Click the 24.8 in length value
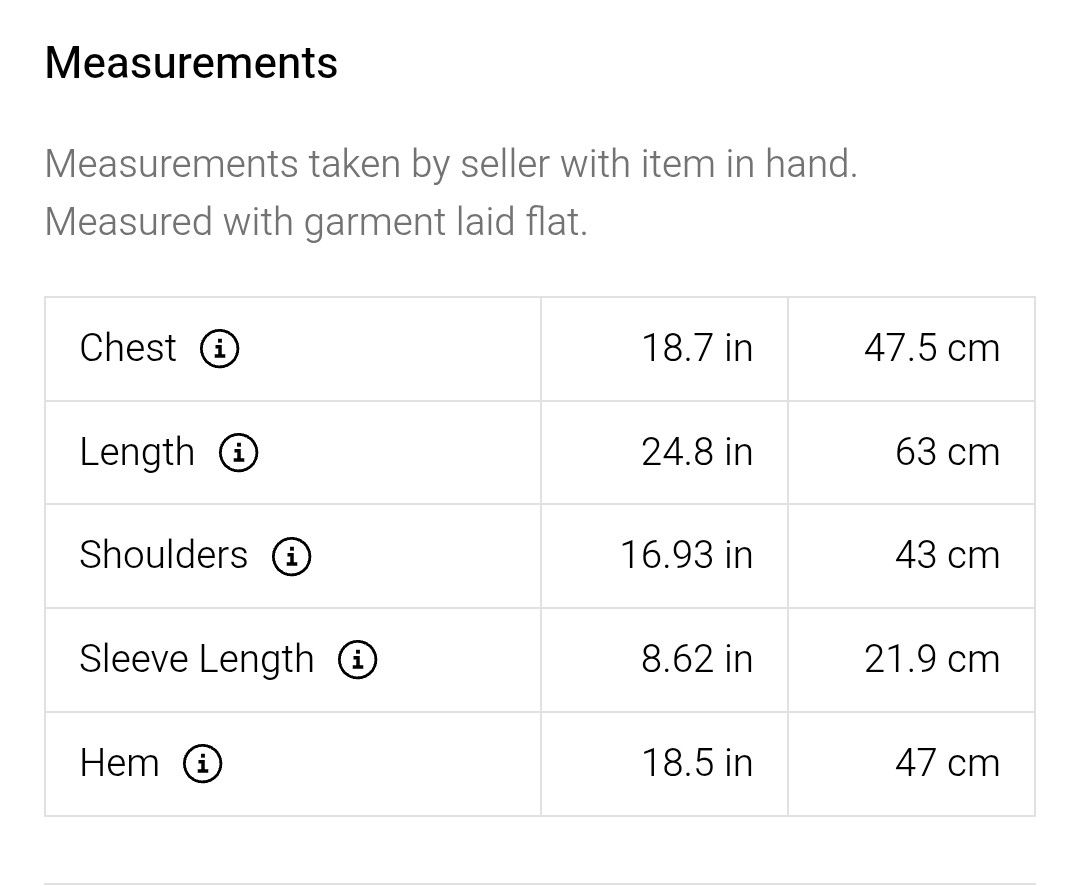1080x886 pixels. [x=697, y=453]
